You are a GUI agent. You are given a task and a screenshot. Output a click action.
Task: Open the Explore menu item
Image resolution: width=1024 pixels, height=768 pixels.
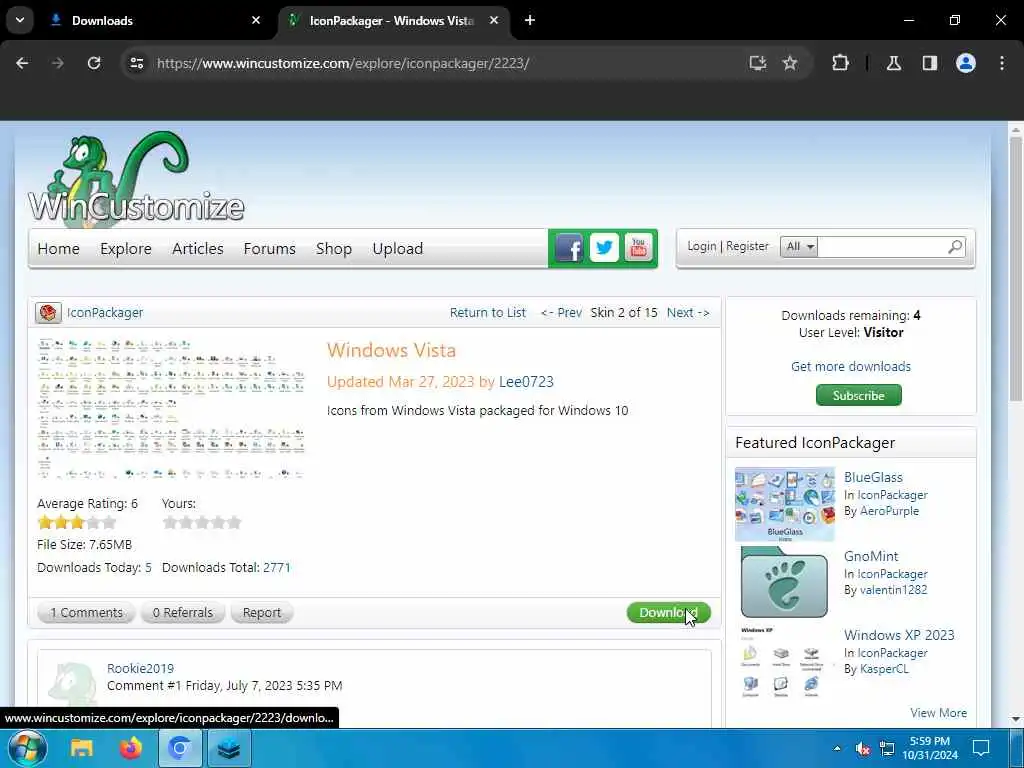point(126,249)
